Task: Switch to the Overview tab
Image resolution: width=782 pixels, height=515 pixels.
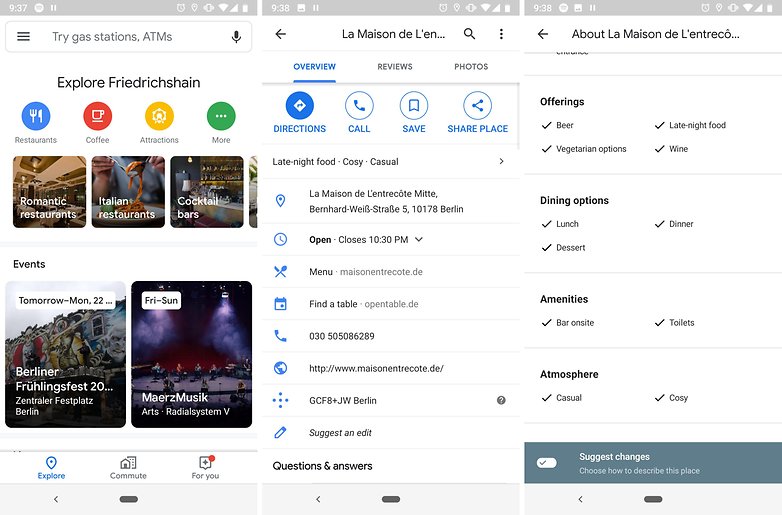Action: click(314, 67)
